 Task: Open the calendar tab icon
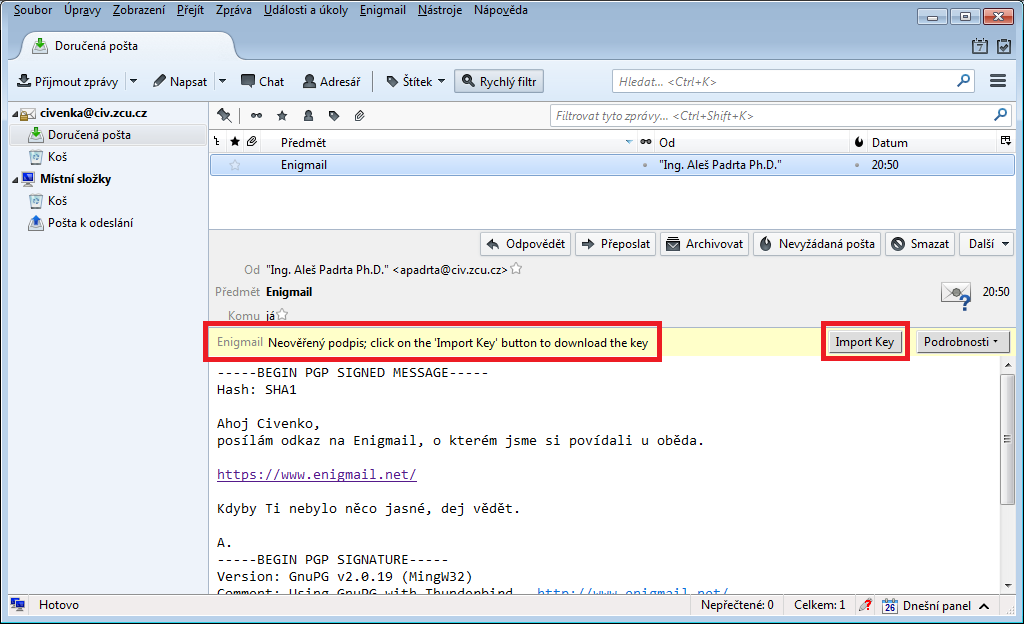[x=980, y=46]
